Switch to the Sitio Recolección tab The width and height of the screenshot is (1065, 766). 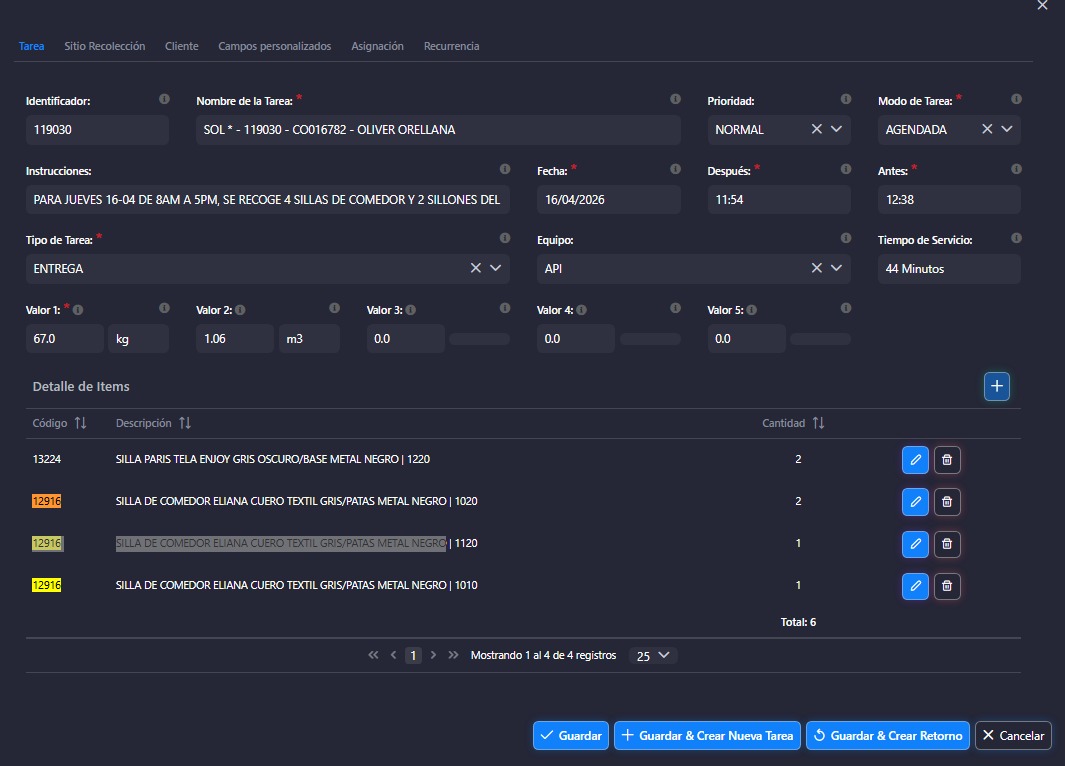[105, 46]
